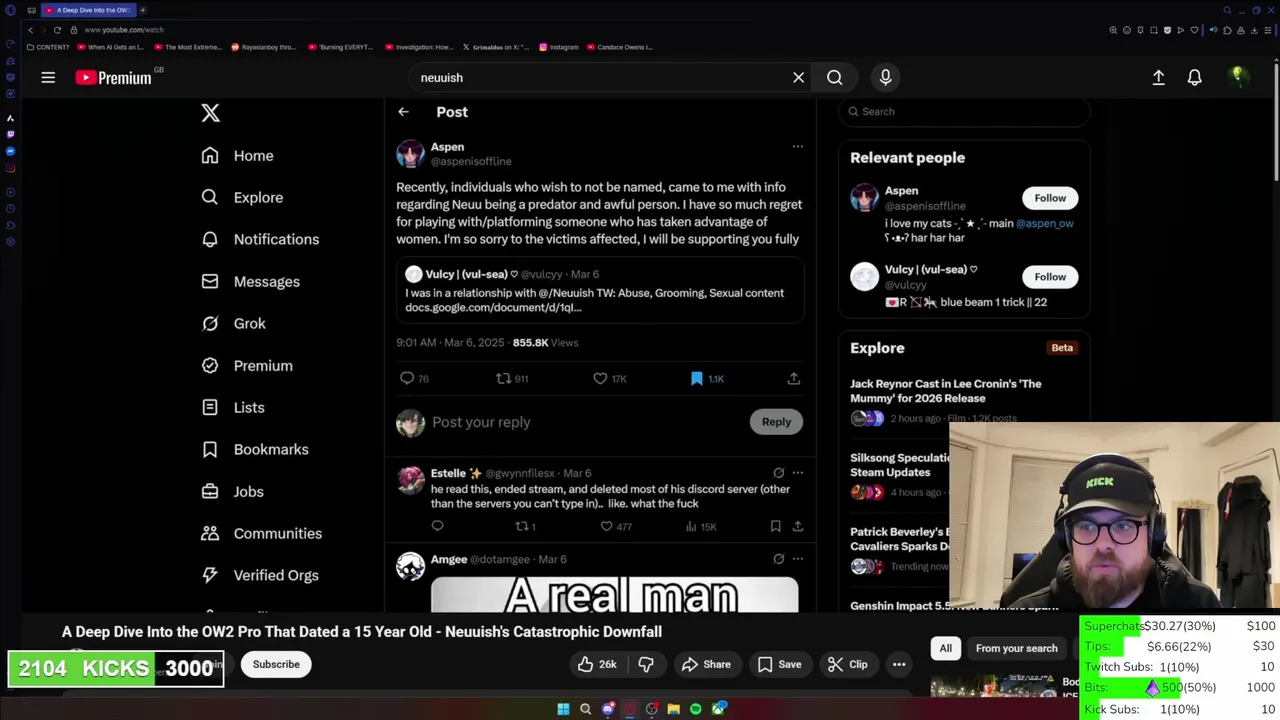The image size is (1280, 720).
Task: Like the video with 26k likes
Action: click(x=597, y=664)
